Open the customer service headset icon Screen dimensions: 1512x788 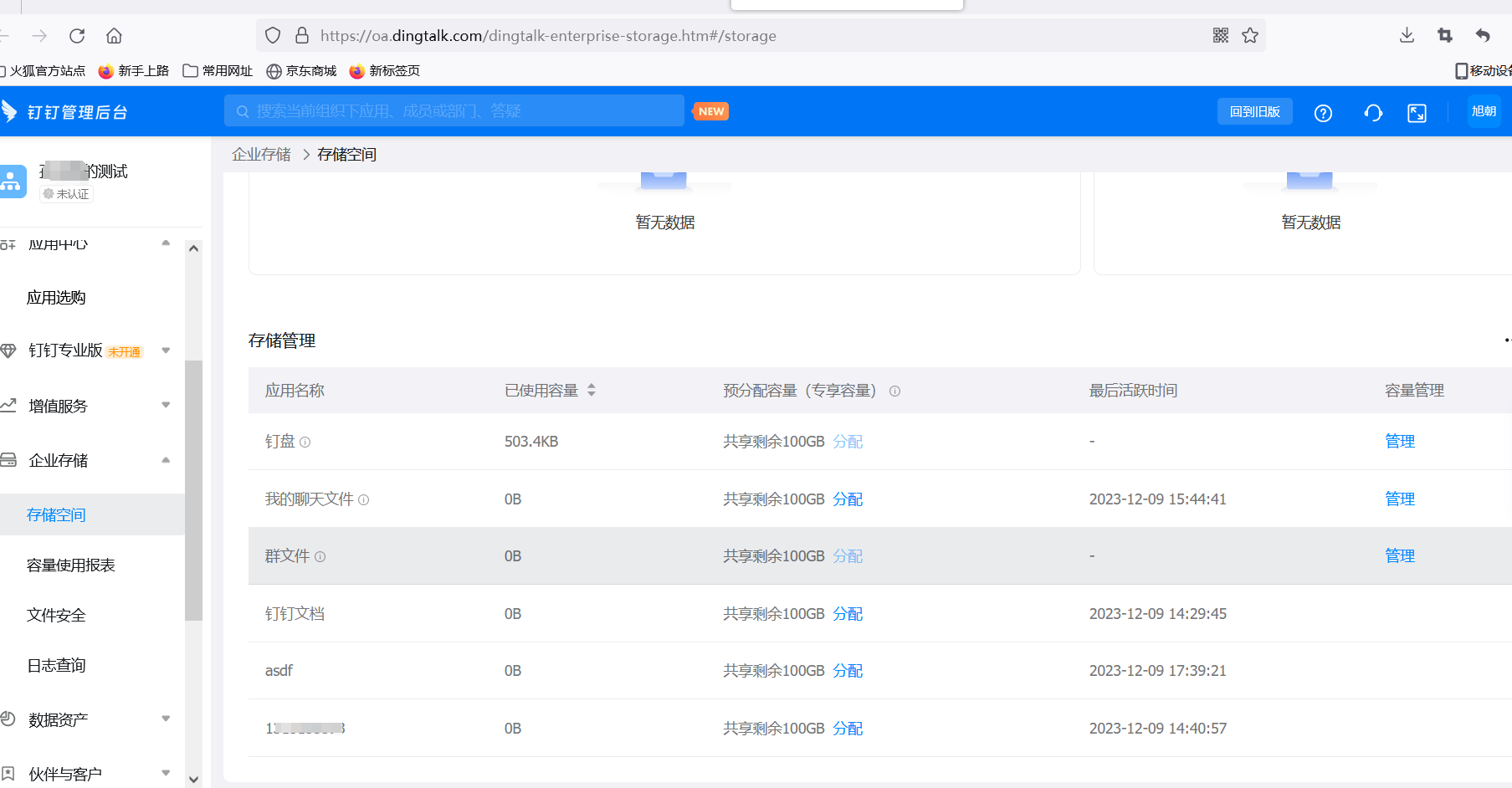1373,113
